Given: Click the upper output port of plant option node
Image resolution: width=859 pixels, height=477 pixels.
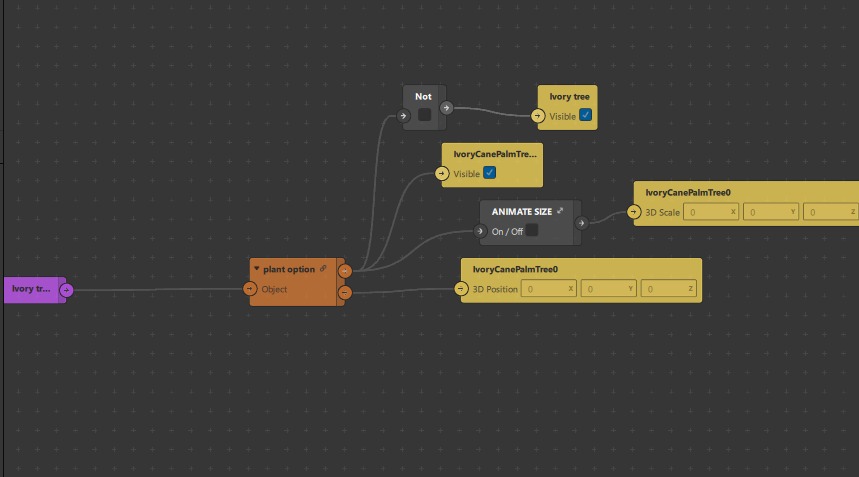Looking at the screenshot, I should pyautogui.click(x=345, y=271).
